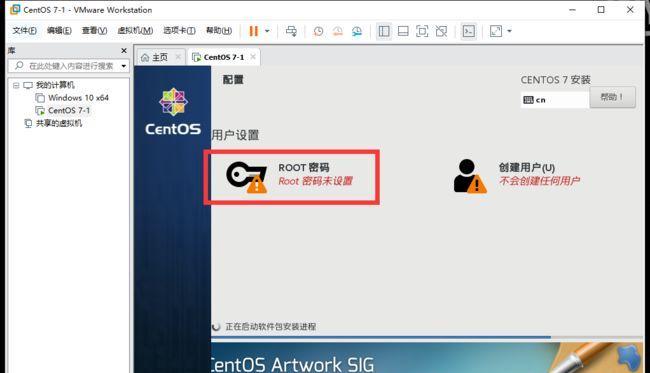650x373 pixels.
Task: Open ROOT 密码 settings
Action: [x=292, y=177]
